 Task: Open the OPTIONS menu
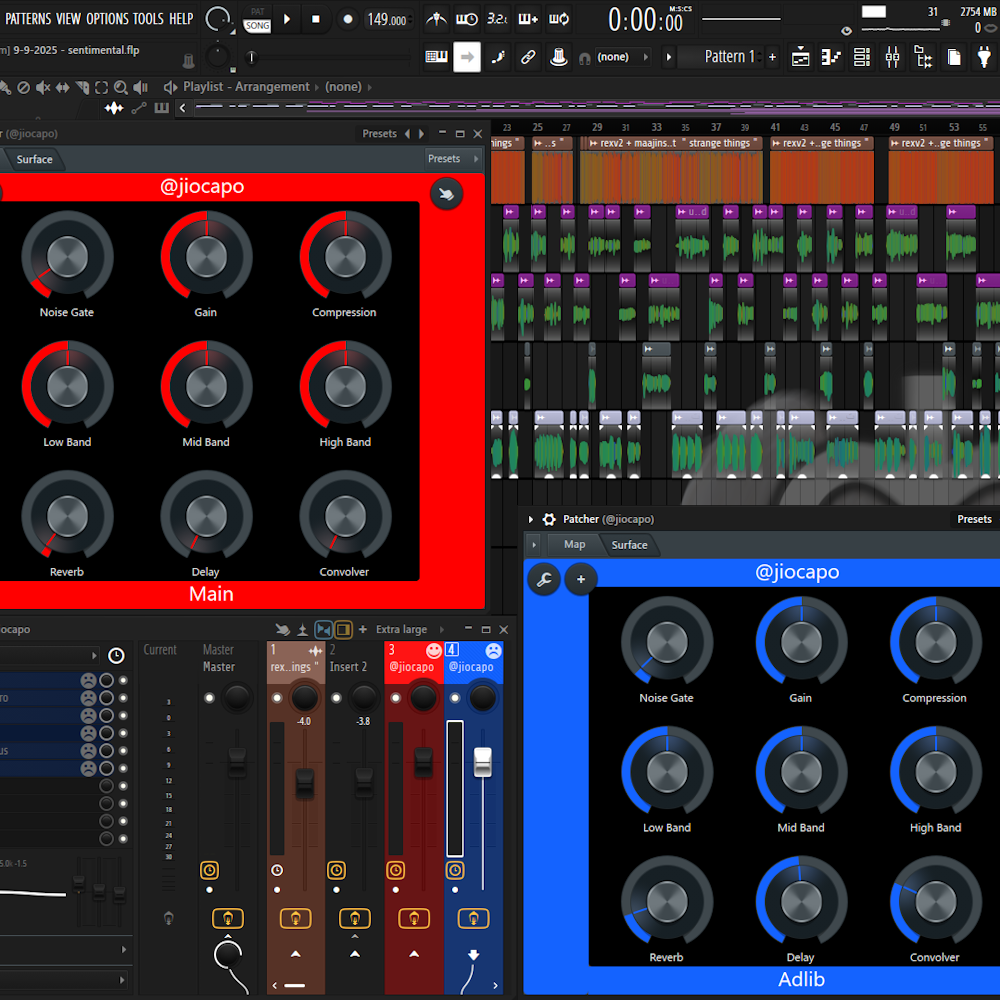107,19
